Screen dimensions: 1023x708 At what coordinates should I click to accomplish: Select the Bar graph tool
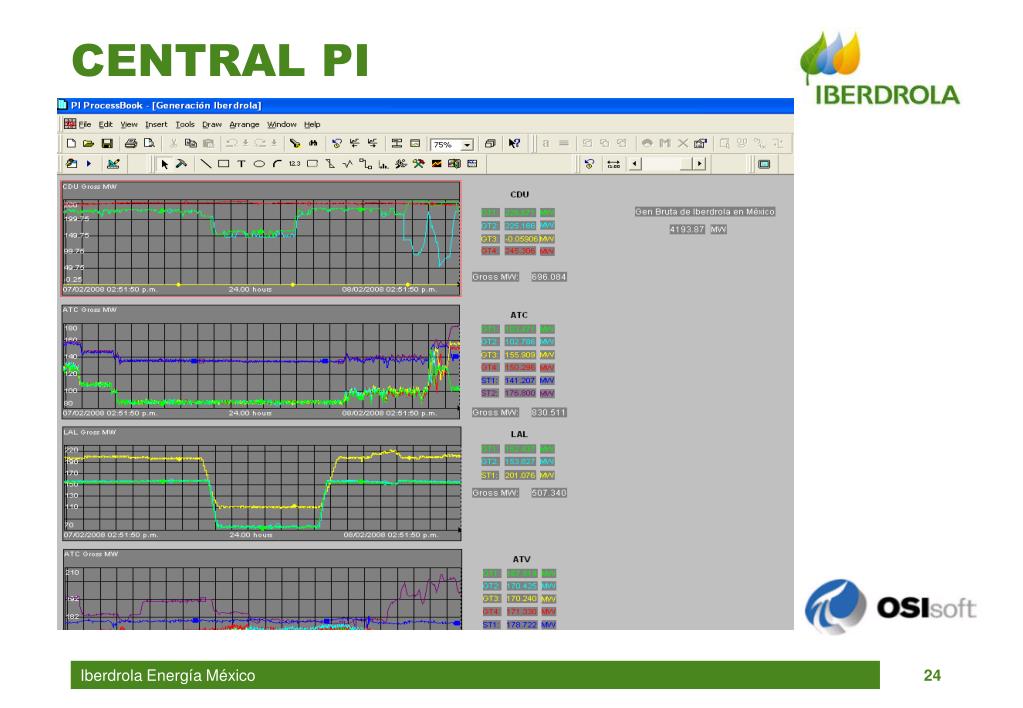[384, 164]
